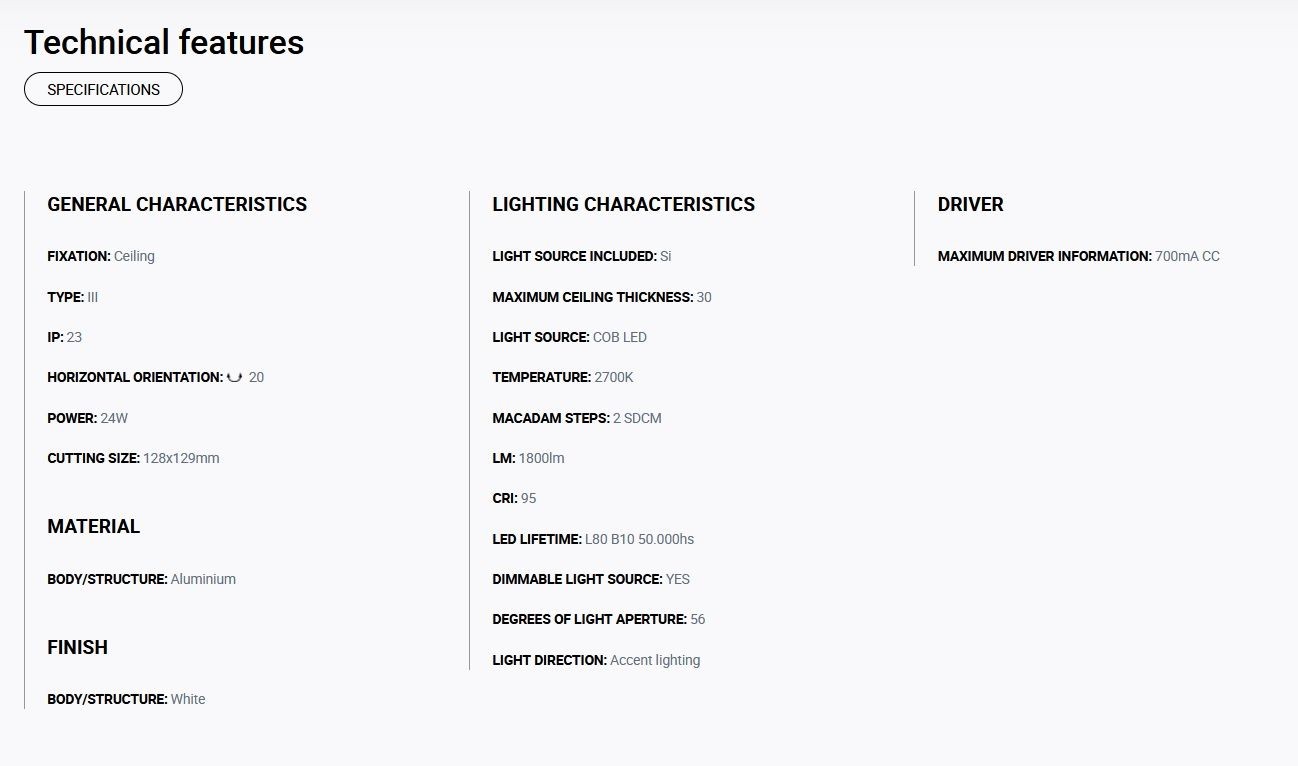The image size is (1298, 766).
Task: Click the IP rating value 23
Action: pos(74,337)
